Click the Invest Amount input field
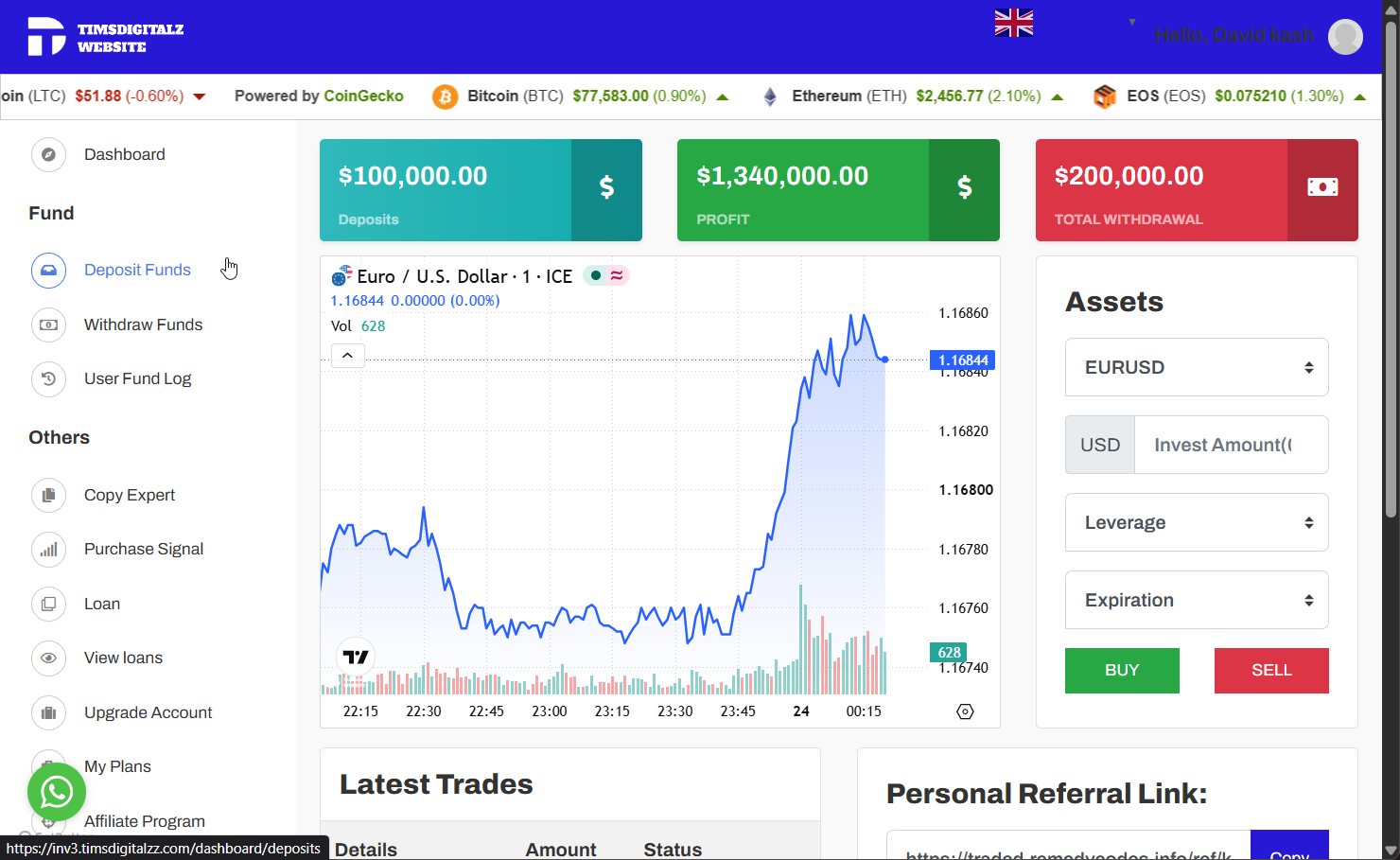Image resolution: width=1400 pixels, height=860 pixels. [1231, 445]
